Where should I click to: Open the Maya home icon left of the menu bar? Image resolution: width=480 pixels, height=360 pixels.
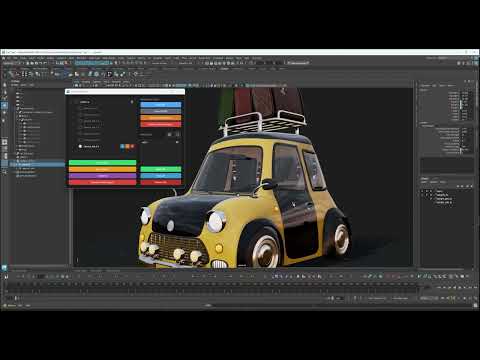[x=4, y=58]
